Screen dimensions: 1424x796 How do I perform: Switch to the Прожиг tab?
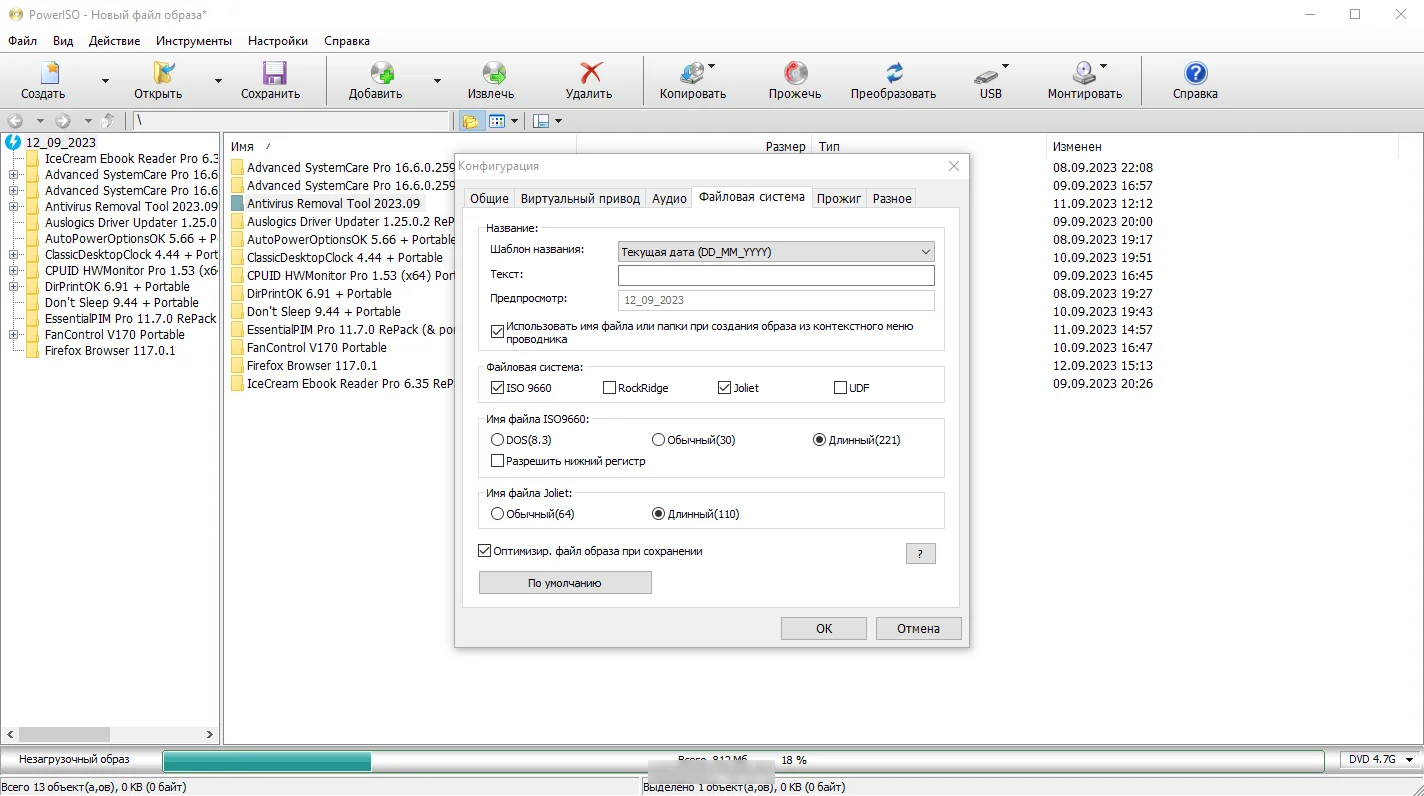click(x=838, y=198)
